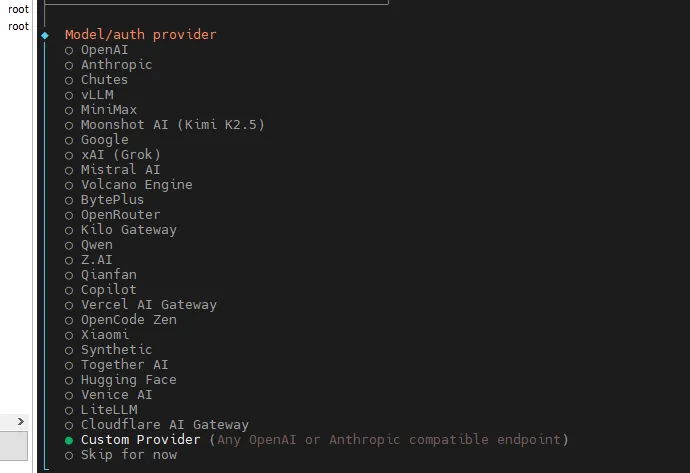Choose Moonshot AI (Kimi K2.5)
The image size is (690, 473).
click(x=172, y=125)
